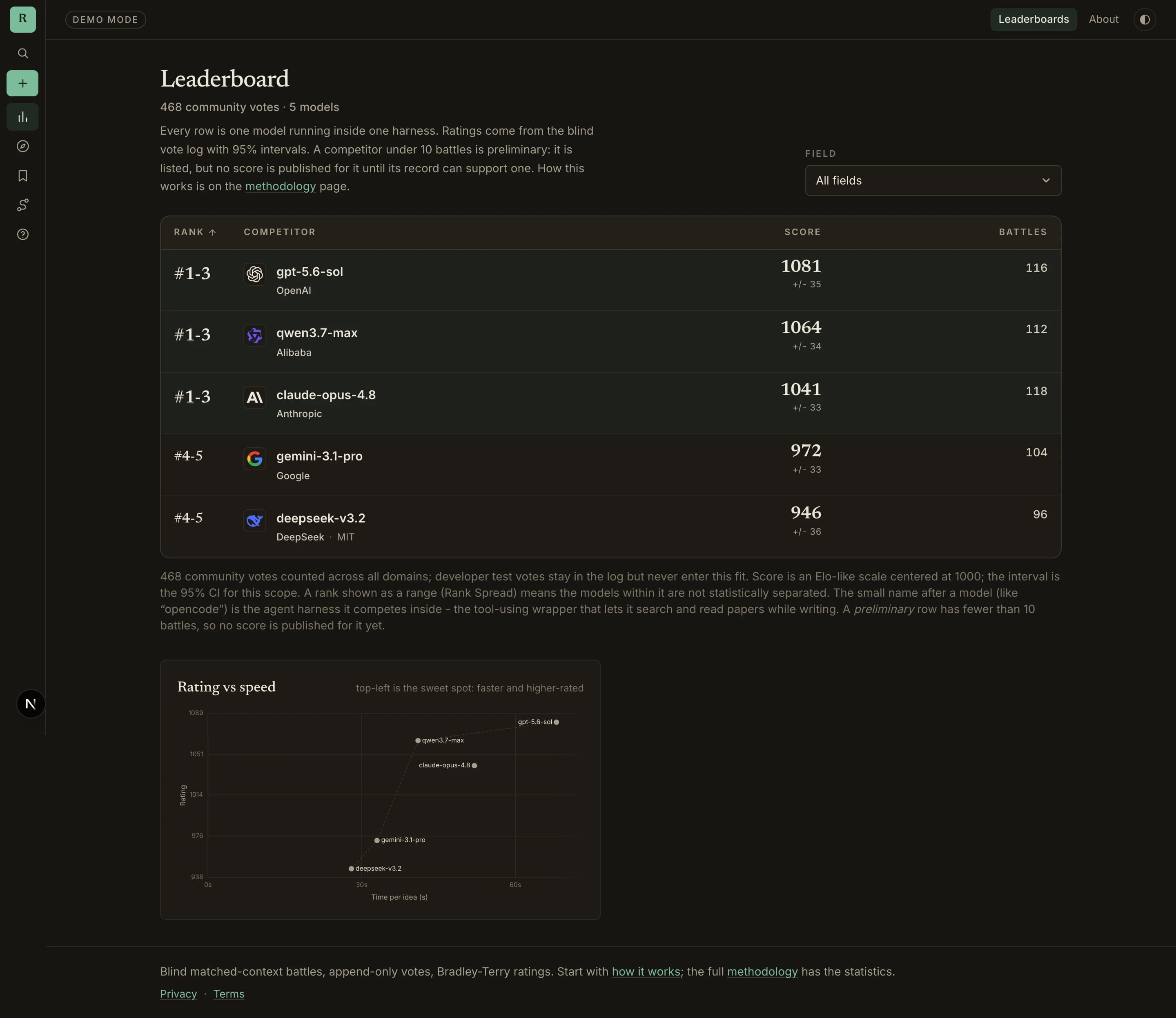Image resolution: width=1176 pixels, height=1018 pixels.
Task: Click the MIT license label
Action: click(x=345, y=538)
